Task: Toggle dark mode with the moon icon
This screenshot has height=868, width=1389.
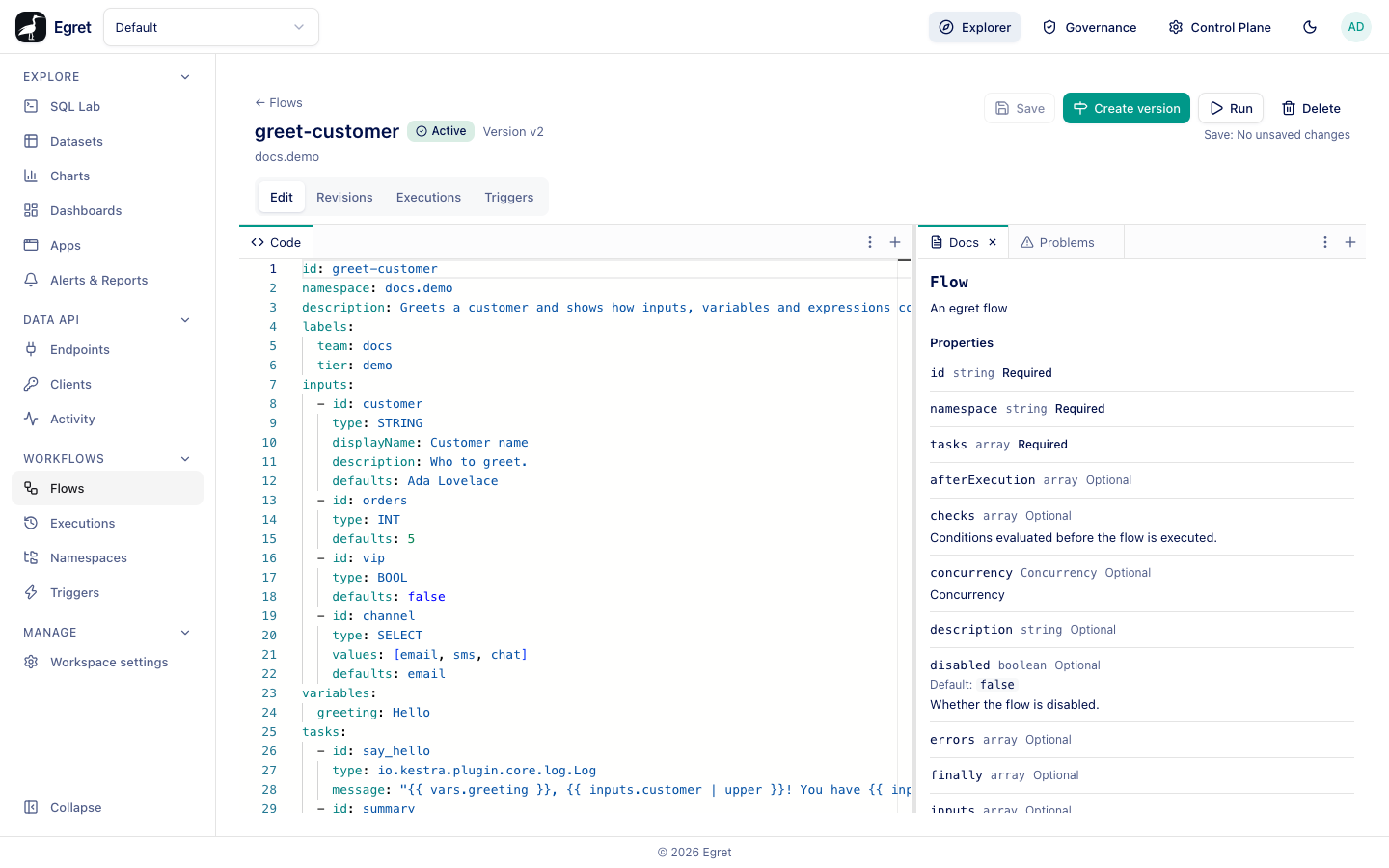Action: click(x=1310, y=27)
